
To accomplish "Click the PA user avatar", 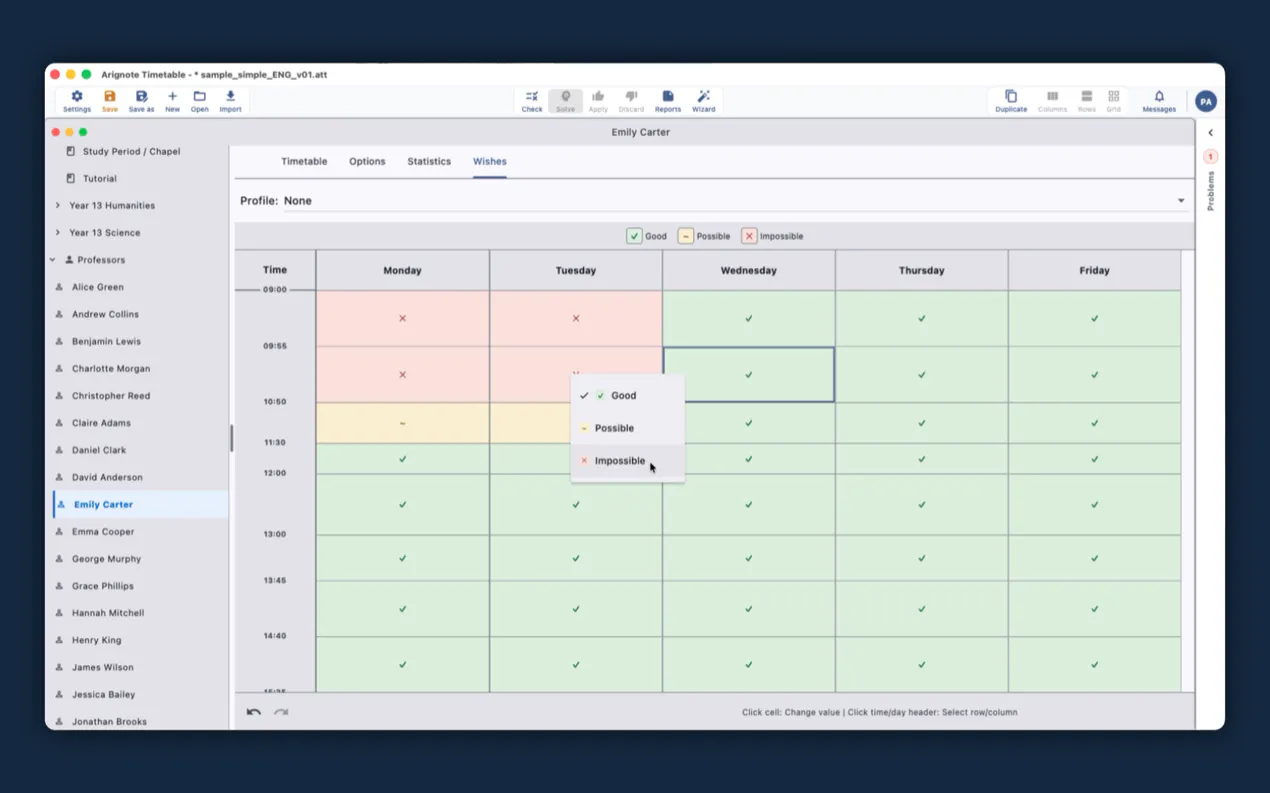I will click(1206, 101).
